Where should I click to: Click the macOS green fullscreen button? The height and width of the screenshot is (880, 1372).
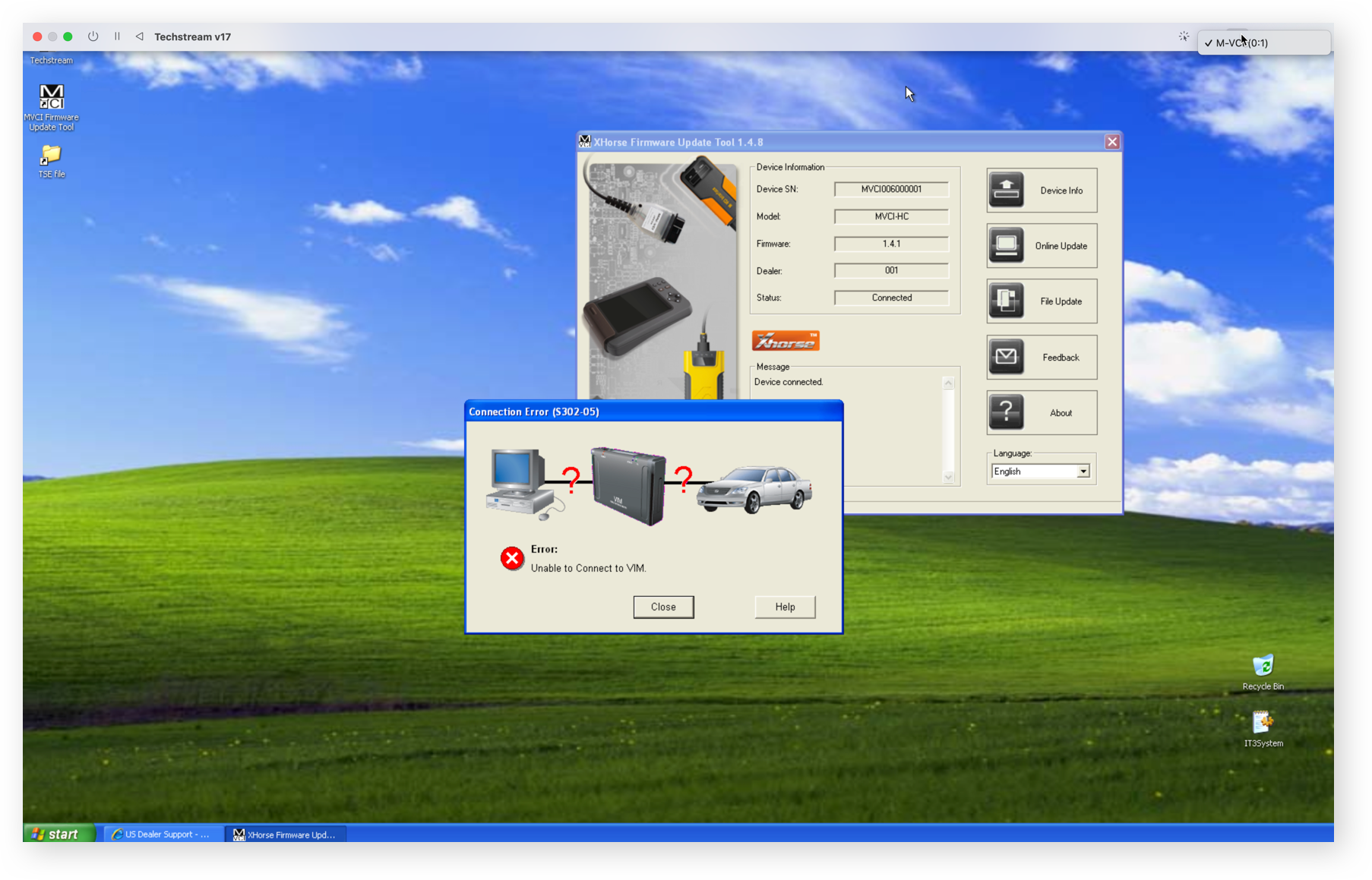[x=68, y=36]
